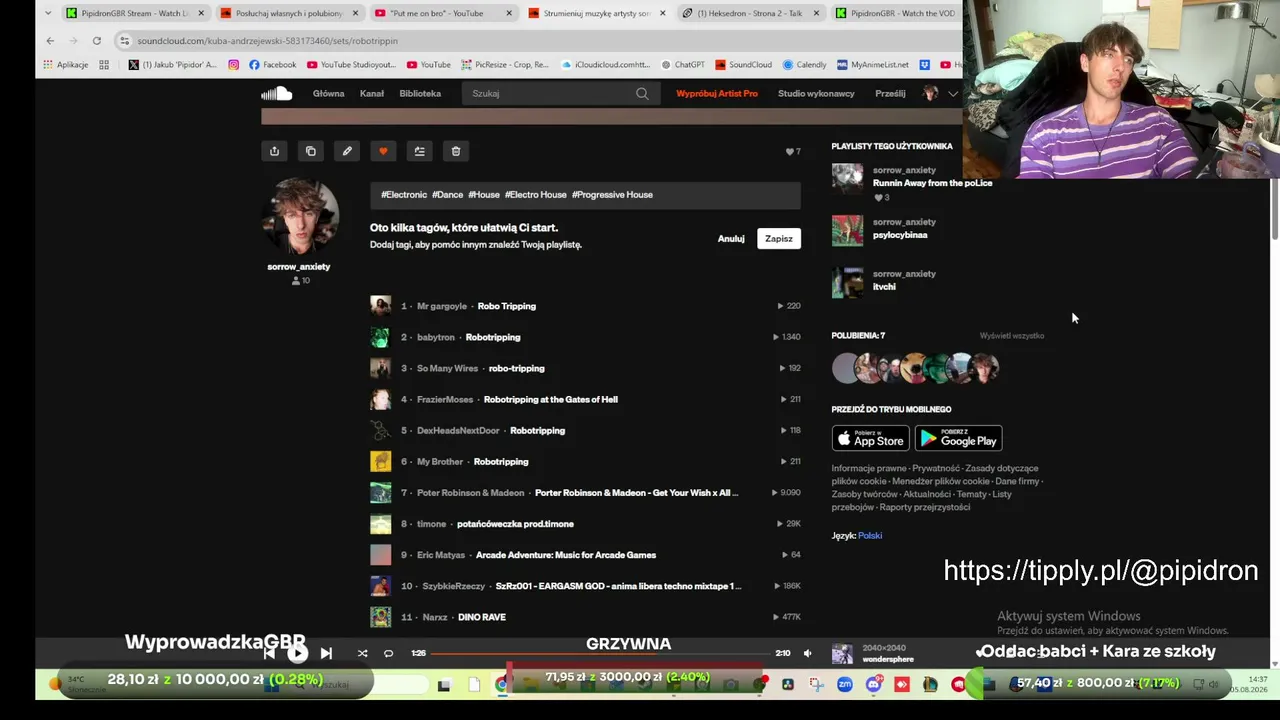The width and height of the screenshot is (1280, 720).
Task: Open the Discord icon on the taskbar
Action: point(874,684)
